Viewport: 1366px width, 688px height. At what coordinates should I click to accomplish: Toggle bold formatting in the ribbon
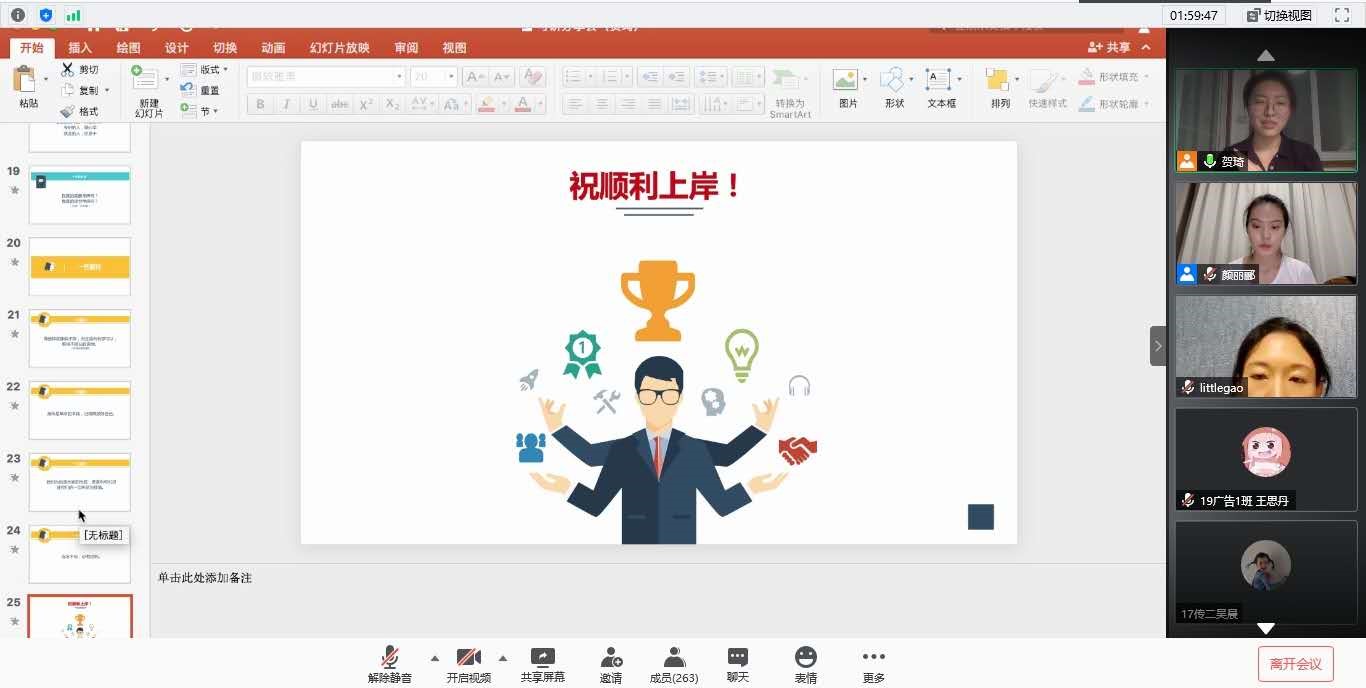click(x=260, y=104)
